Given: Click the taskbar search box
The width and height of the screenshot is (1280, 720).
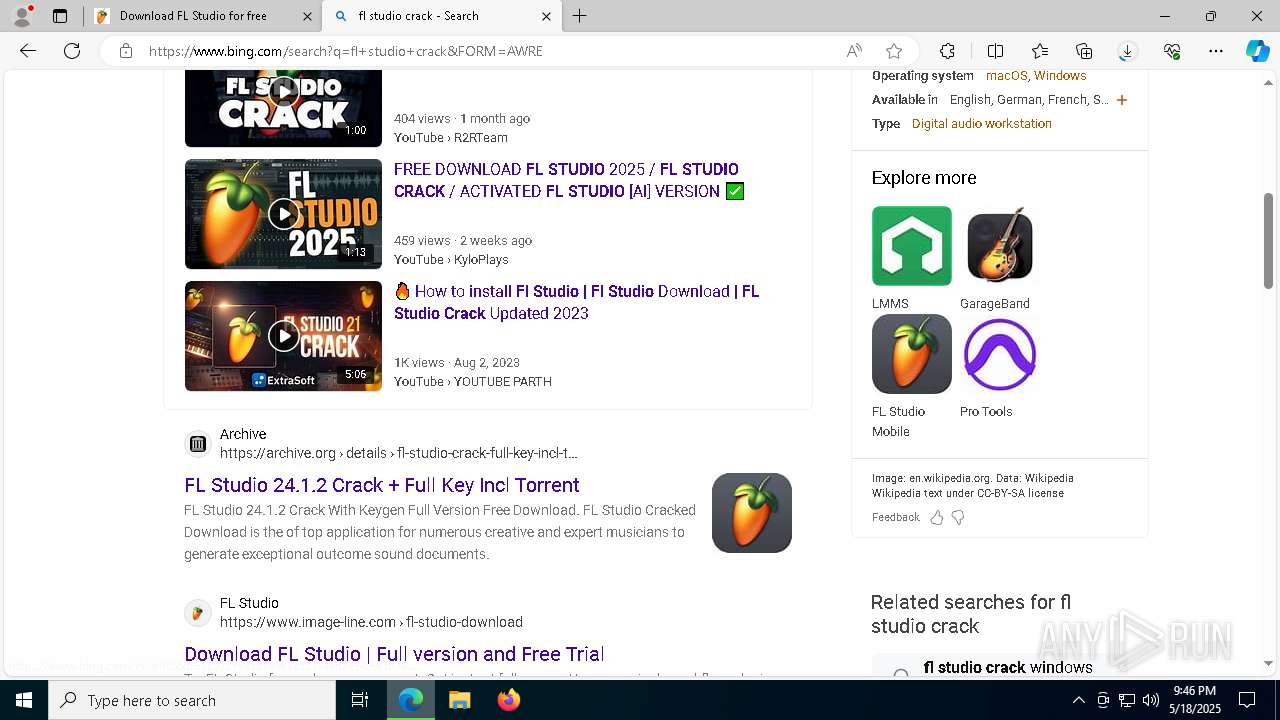Looking at the screenshot, I should 192,700.
